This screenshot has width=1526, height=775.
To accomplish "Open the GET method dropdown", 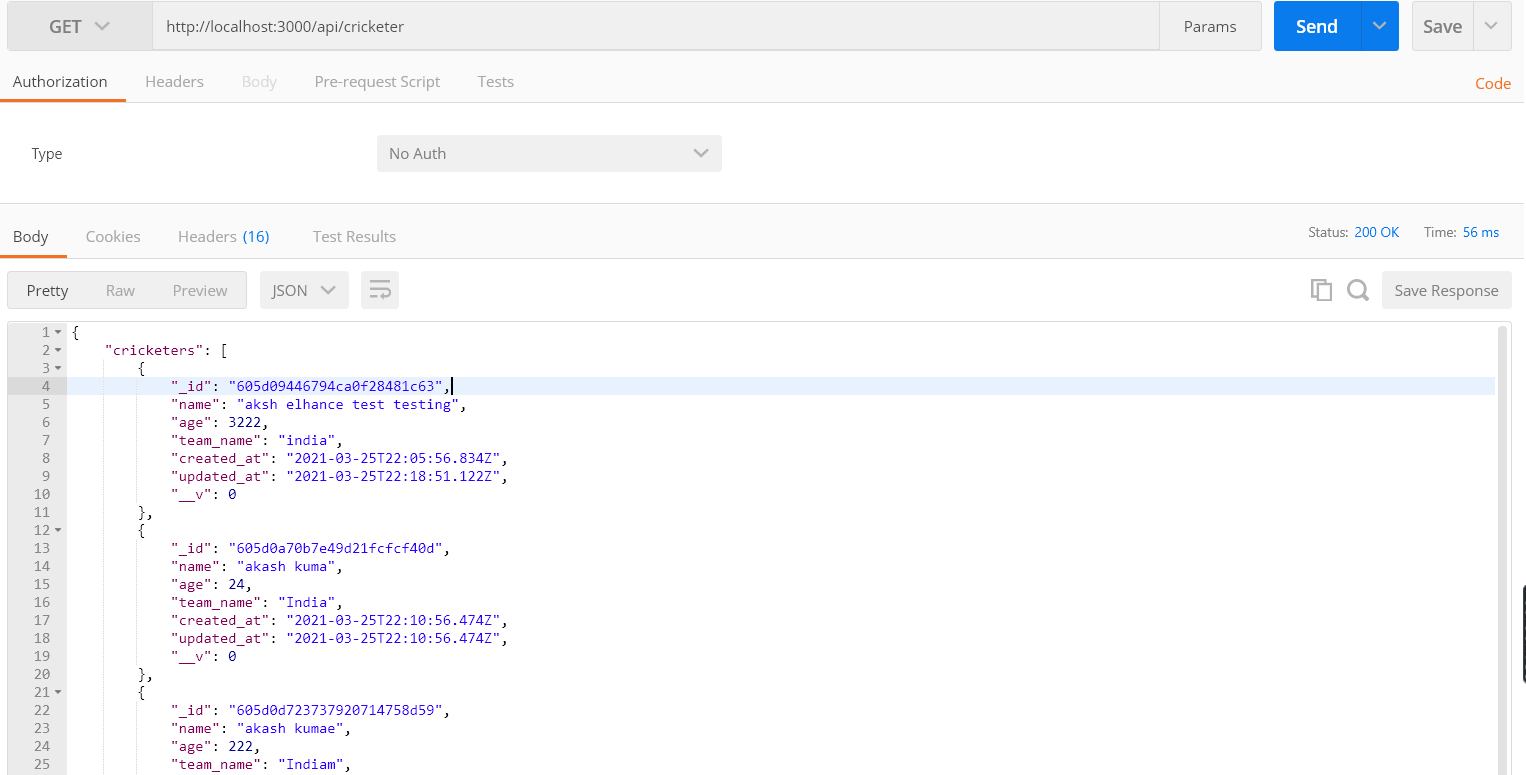I will tap(80, 27).
